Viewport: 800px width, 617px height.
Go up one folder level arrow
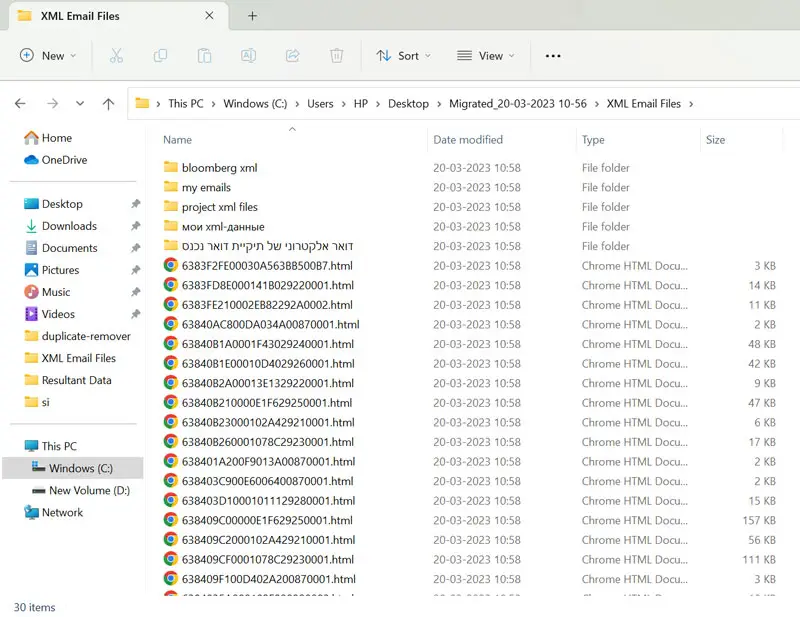point(108,103)
